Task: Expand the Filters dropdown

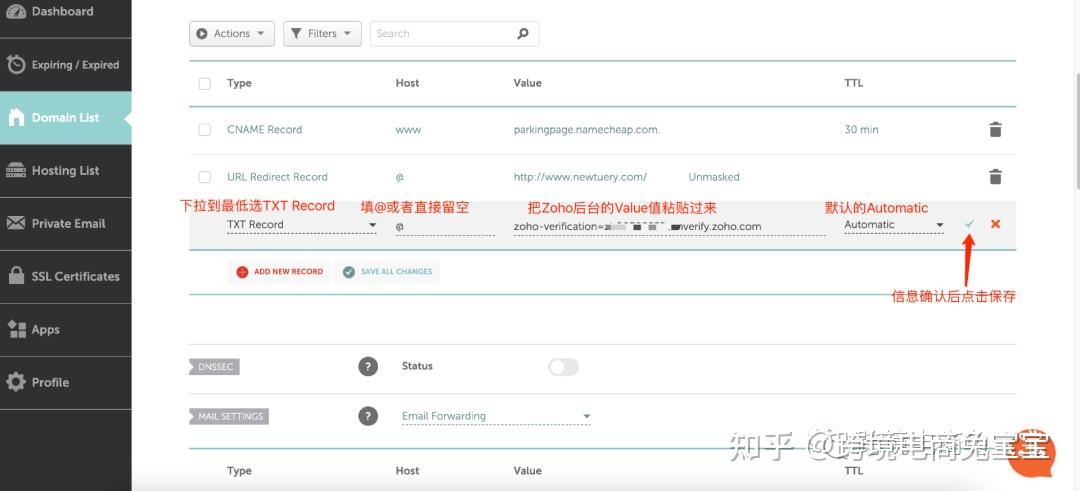Action: (322, 34)
